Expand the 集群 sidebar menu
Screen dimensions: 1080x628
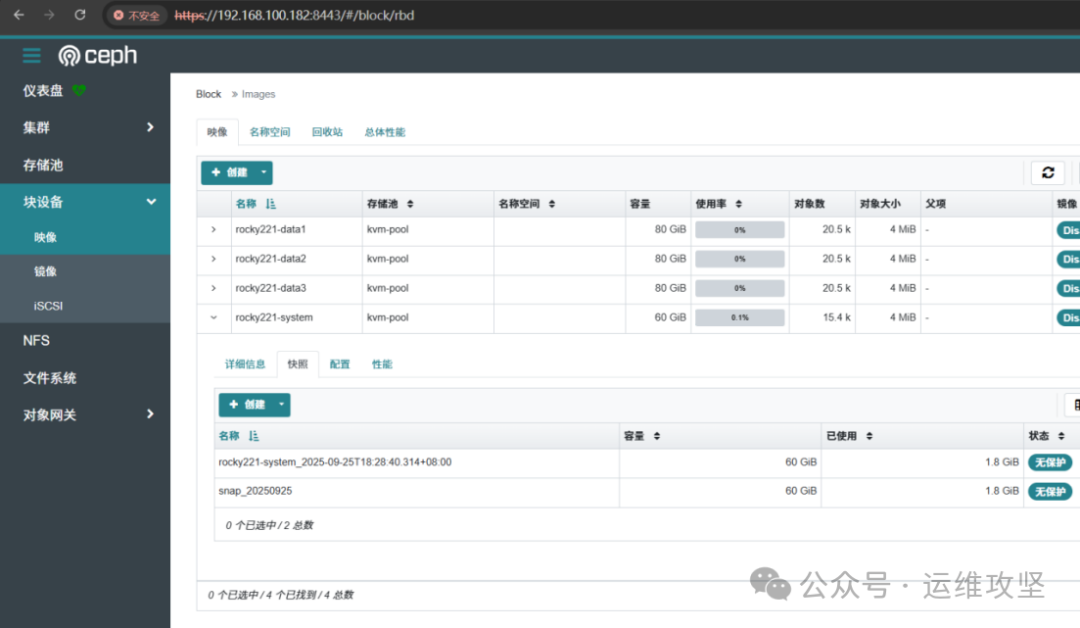(150, 127)
